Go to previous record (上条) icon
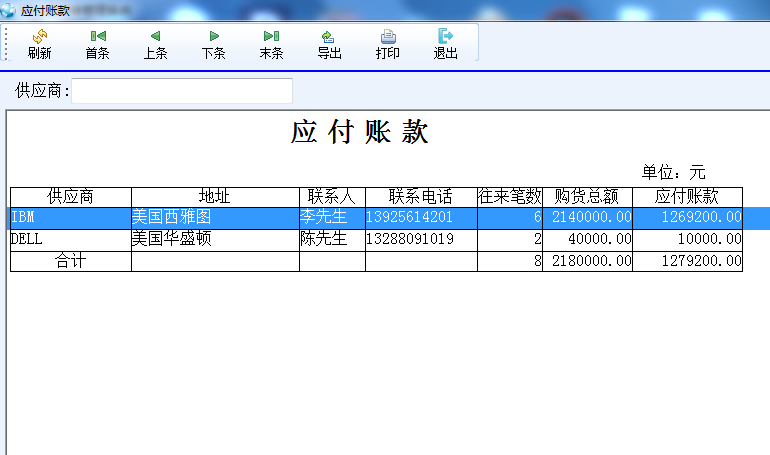 point(155,37)
